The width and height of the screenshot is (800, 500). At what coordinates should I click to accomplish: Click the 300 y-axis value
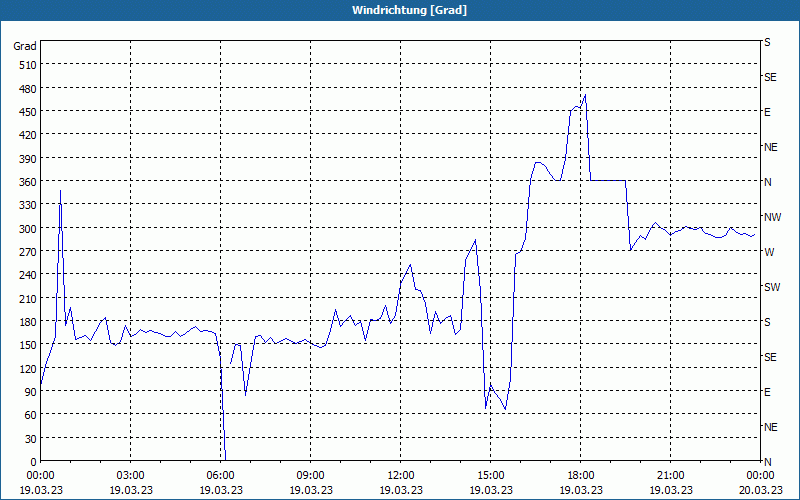pos(28,229)
